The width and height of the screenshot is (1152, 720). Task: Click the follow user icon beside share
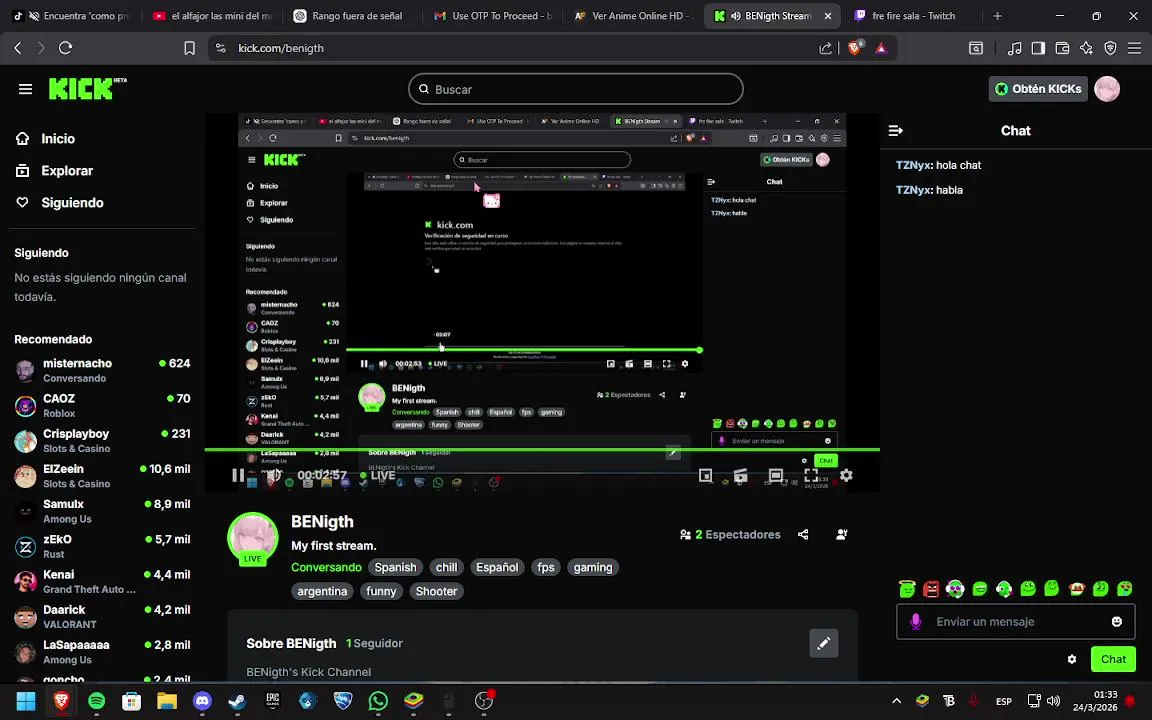pos(842,534)
